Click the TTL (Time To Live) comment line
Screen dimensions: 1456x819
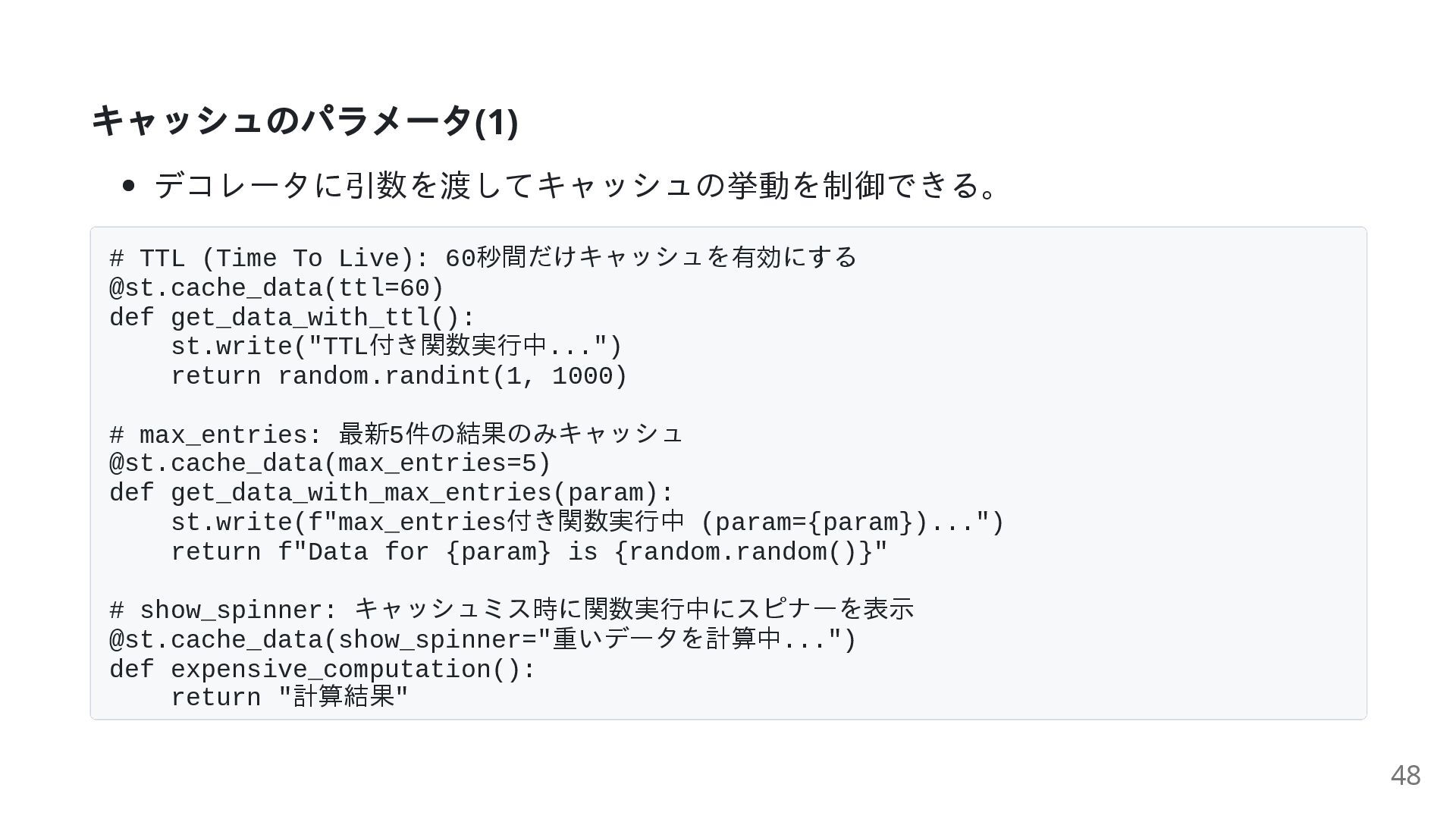pyautogui.click(x=482, y=259)
